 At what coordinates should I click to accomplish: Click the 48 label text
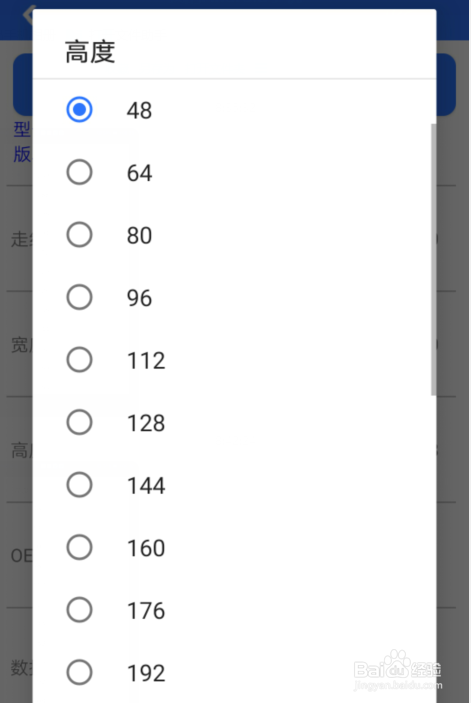click(x=139, y=110)
